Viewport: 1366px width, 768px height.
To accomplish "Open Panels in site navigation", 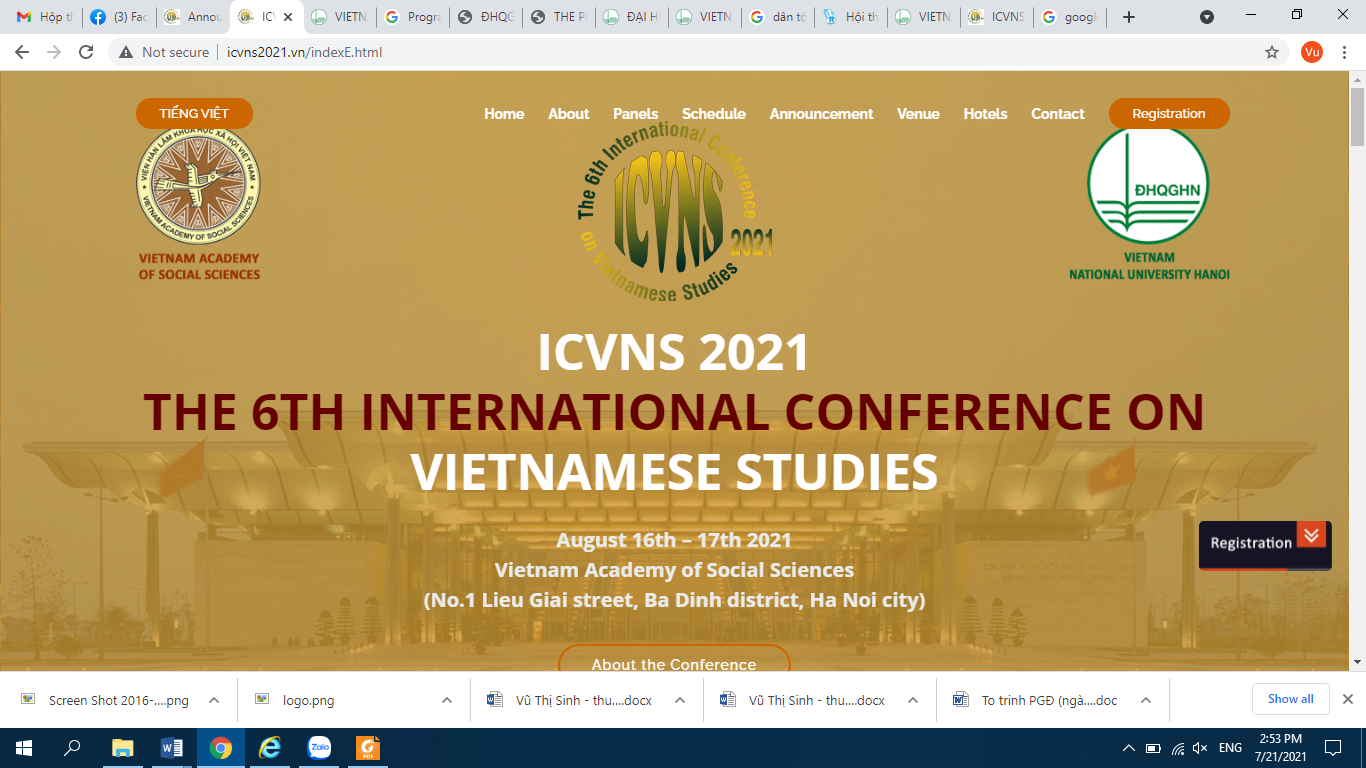I will (x=636, y=114).
